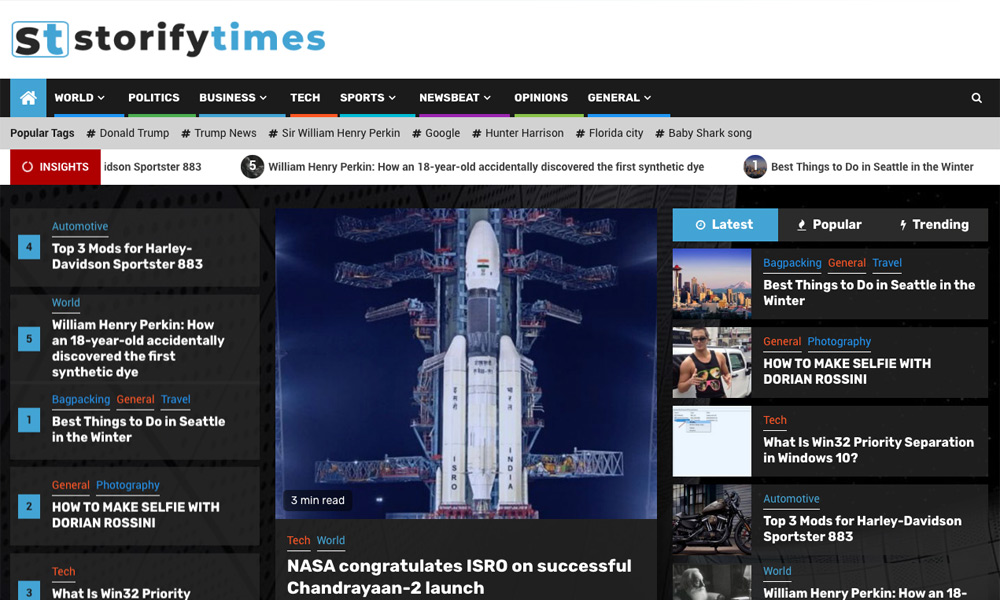Open the Harley-Davidson motorcycle thumbnail
The height and width of the screenshot is (600, 1000).
coord(712,520)
